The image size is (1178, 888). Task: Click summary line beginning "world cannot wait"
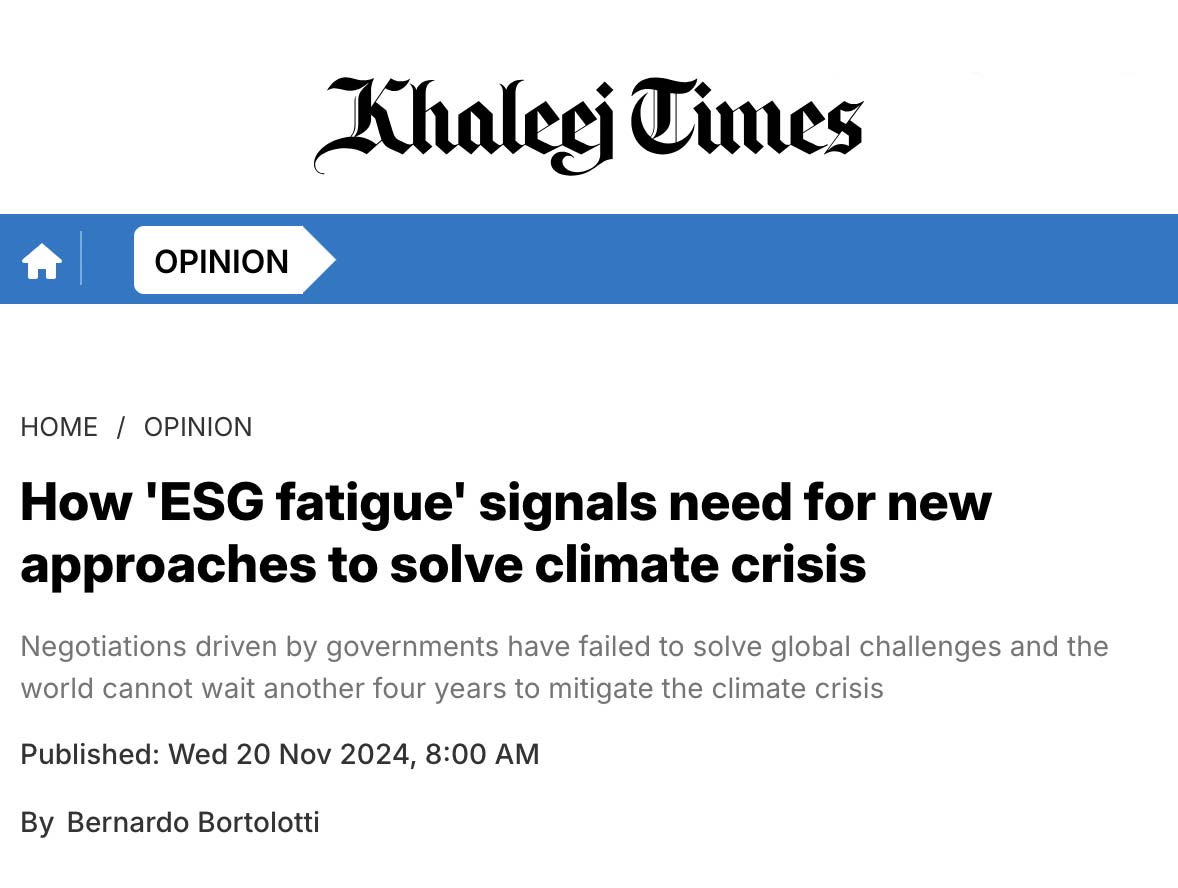pos(452,689)
